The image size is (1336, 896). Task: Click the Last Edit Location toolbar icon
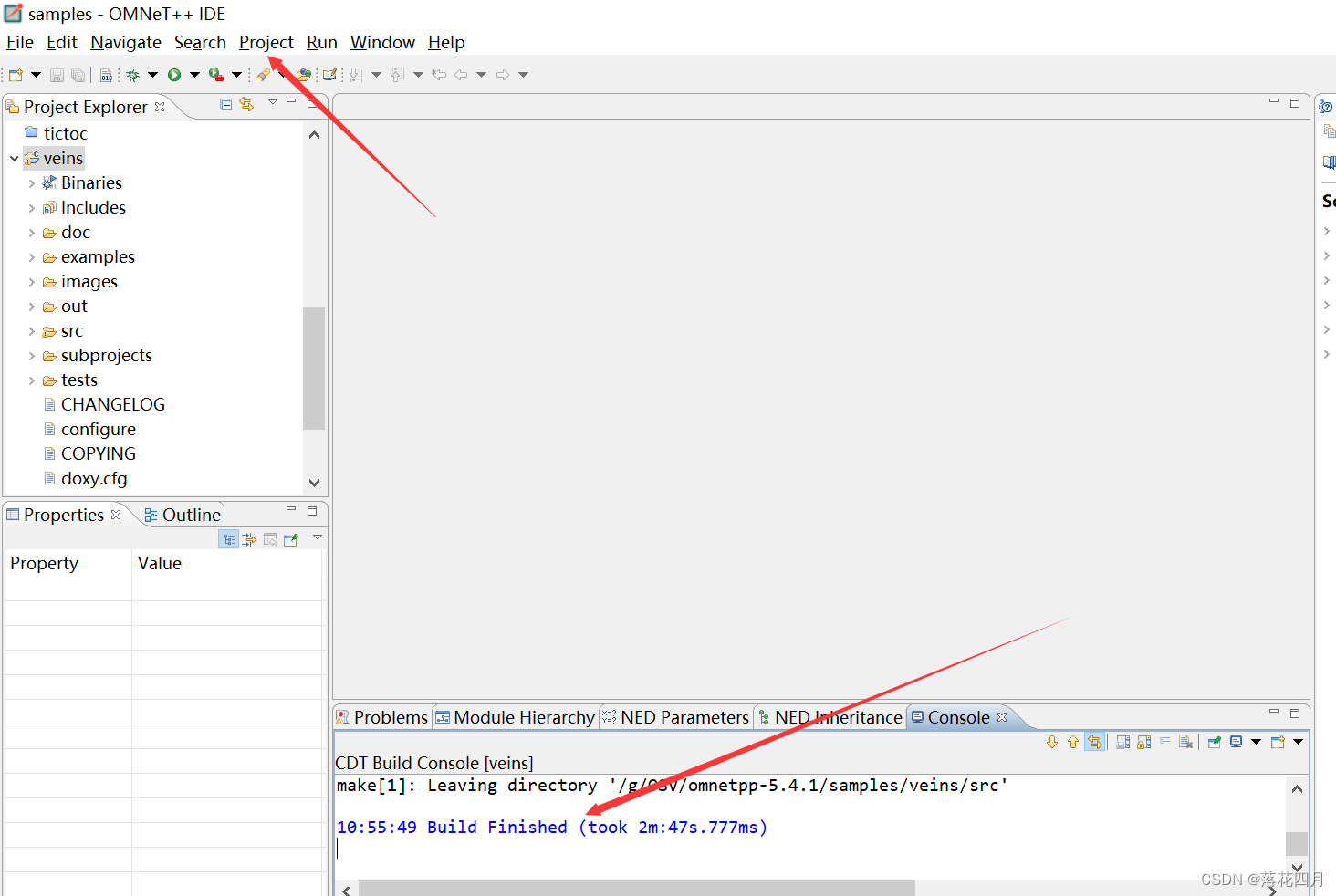[x=439, y=75]
